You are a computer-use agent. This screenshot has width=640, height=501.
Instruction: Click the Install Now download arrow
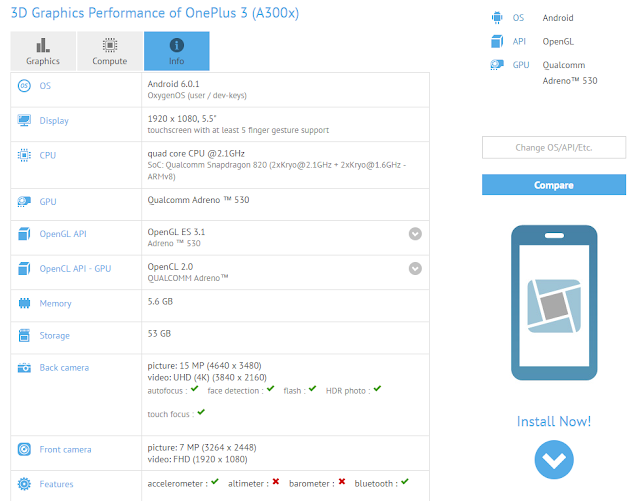554,460
